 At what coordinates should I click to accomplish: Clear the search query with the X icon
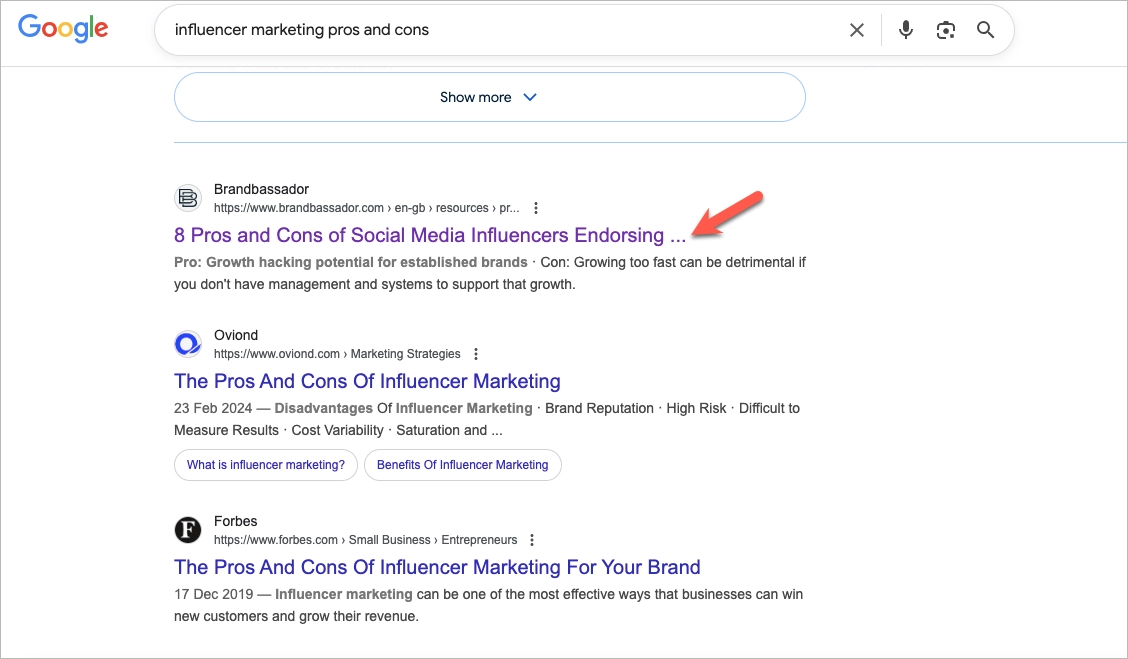[x=857, y=30]
